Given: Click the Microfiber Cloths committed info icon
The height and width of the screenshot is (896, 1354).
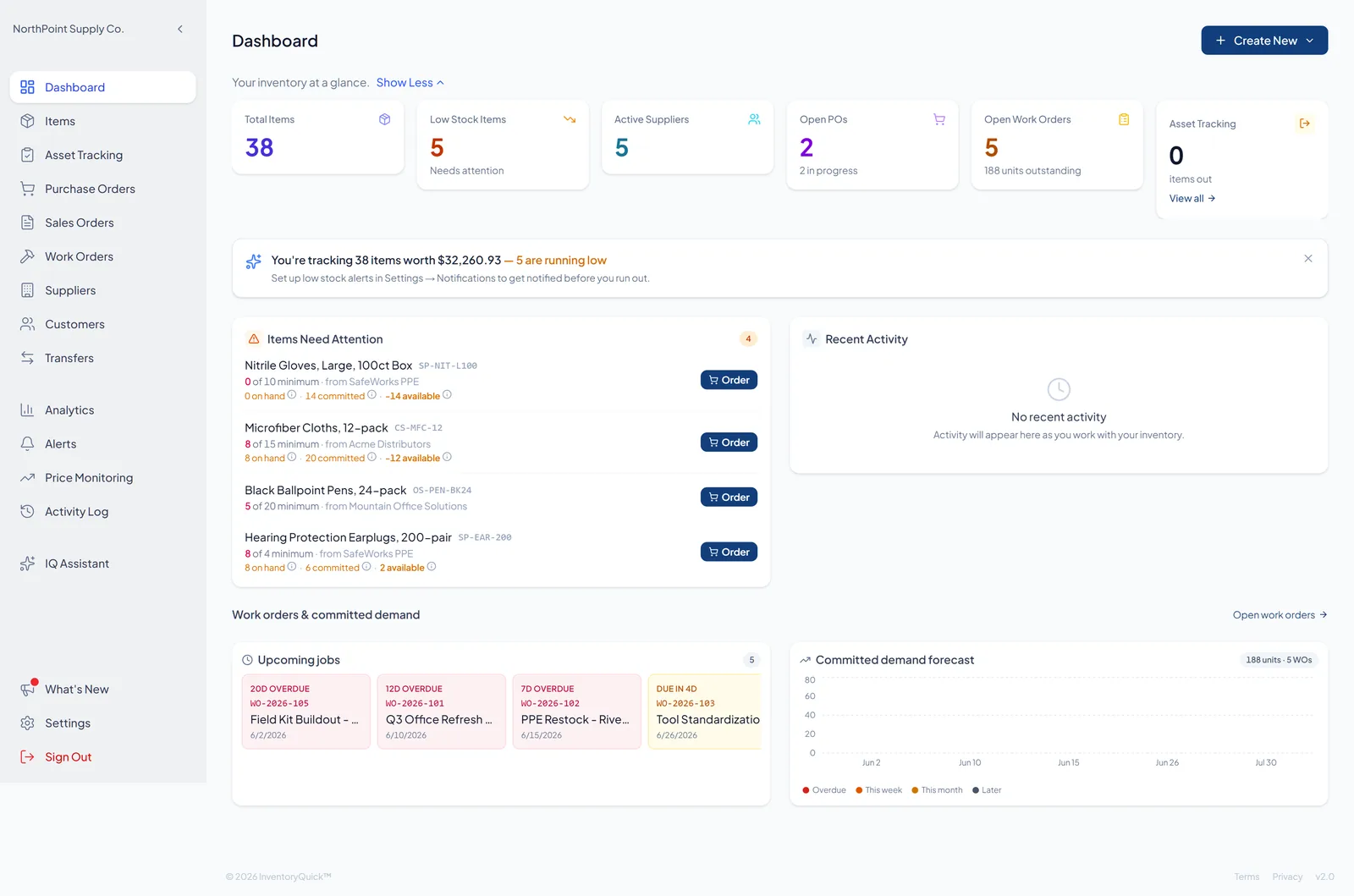Looking at the screenshot, I should tap(372, 457).
